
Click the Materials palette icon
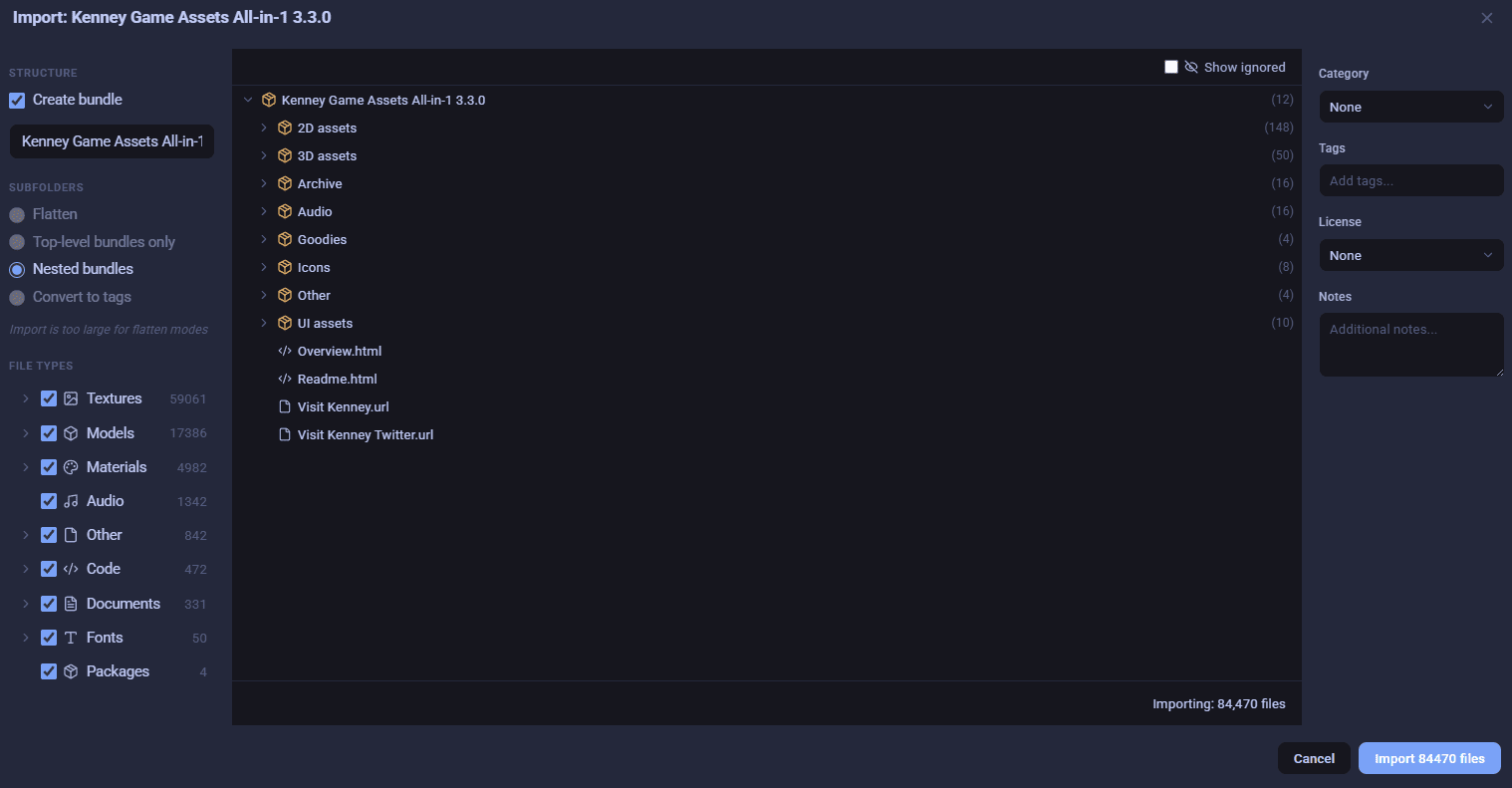[x=70, y=466]
